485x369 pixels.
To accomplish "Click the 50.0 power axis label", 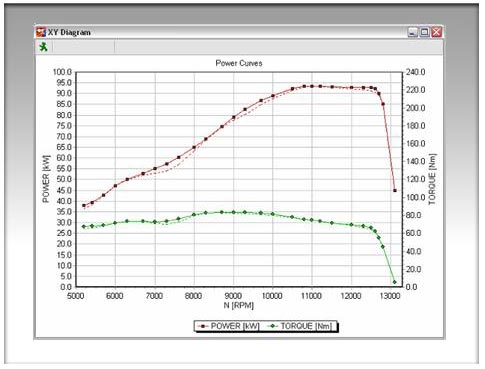I will [x=64, y=179].
